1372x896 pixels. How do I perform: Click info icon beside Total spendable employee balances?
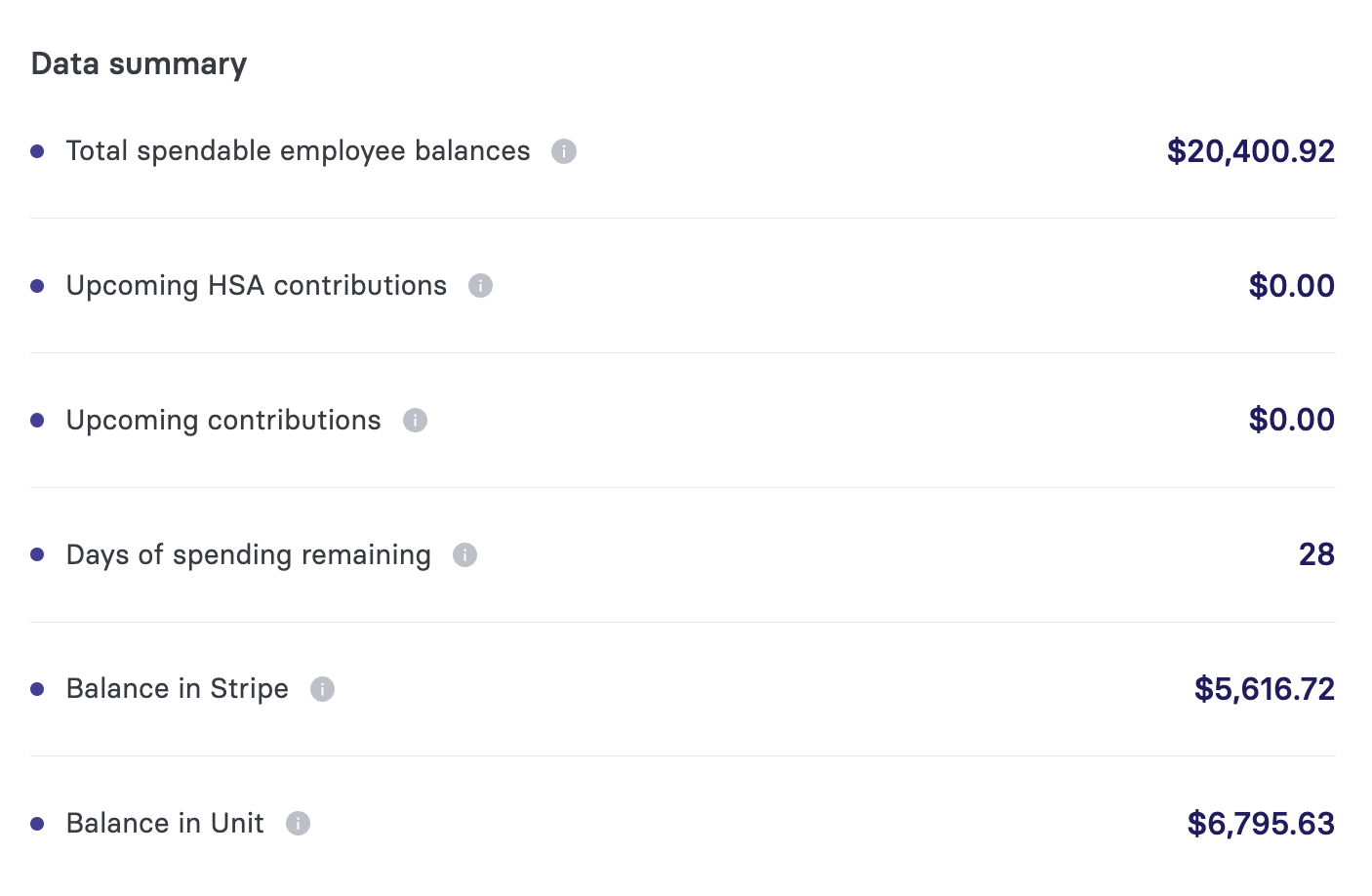[x=564, y=151]
